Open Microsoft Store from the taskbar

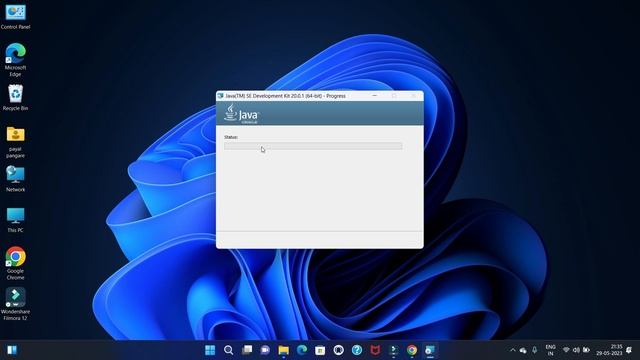320,350
